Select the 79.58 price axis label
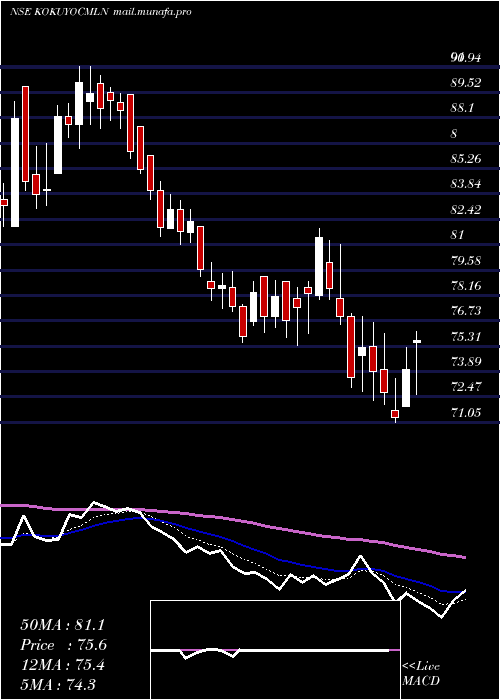Image resolution: width=500 pixels, height=700 pixels. 466,260
